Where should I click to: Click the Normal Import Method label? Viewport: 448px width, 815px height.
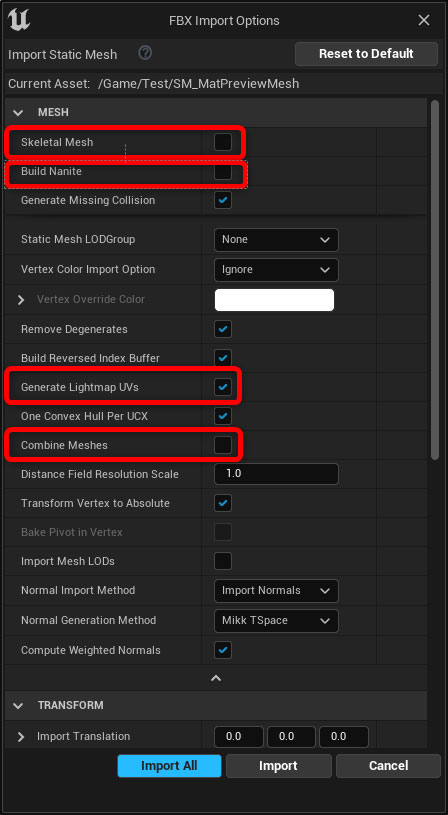click(78, 590)
